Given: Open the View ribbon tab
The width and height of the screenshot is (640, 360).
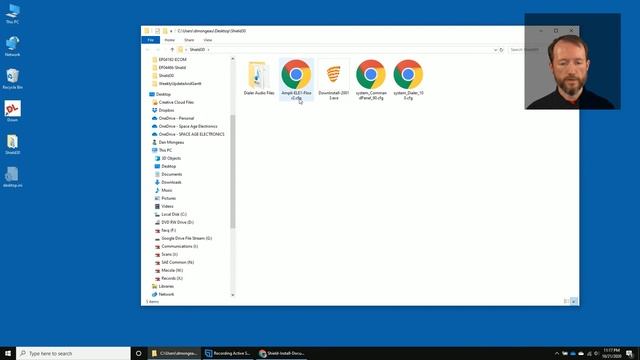Looking at the screenshot, I should pos(208,40).
